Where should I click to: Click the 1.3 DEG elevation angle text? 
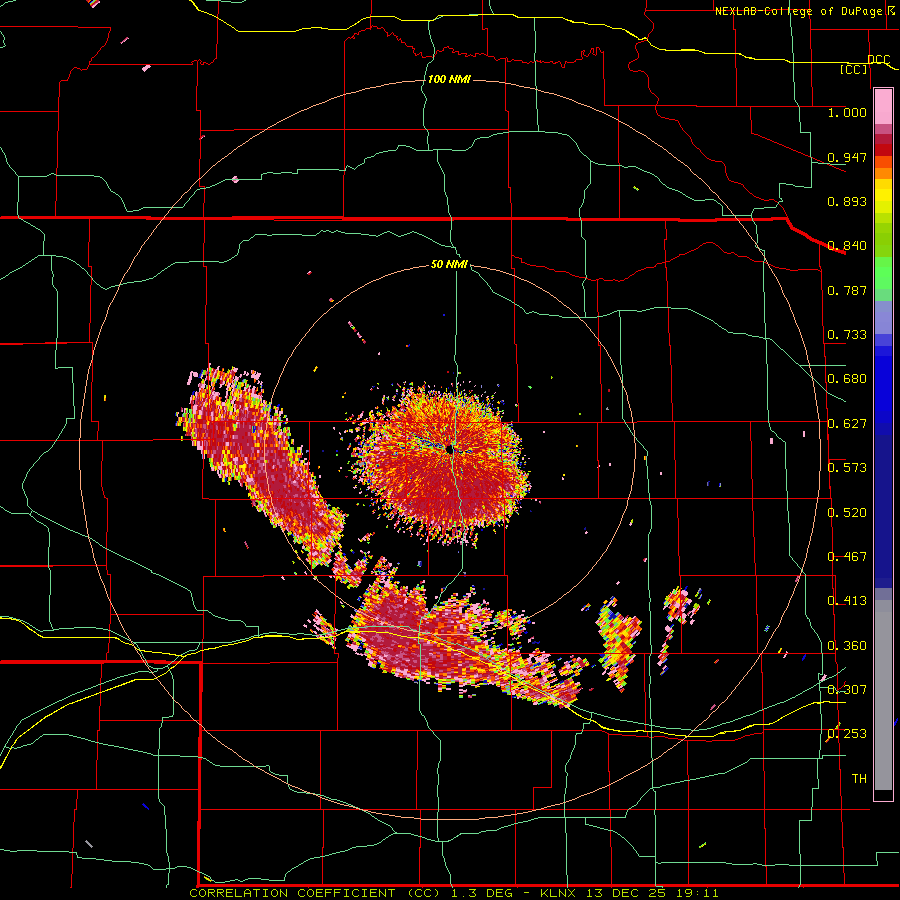483,893
